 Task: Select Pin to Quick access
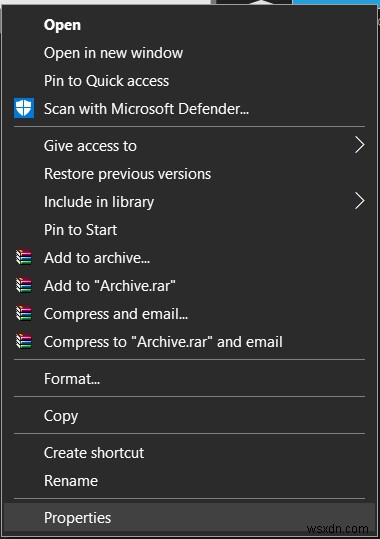[189, 81]
